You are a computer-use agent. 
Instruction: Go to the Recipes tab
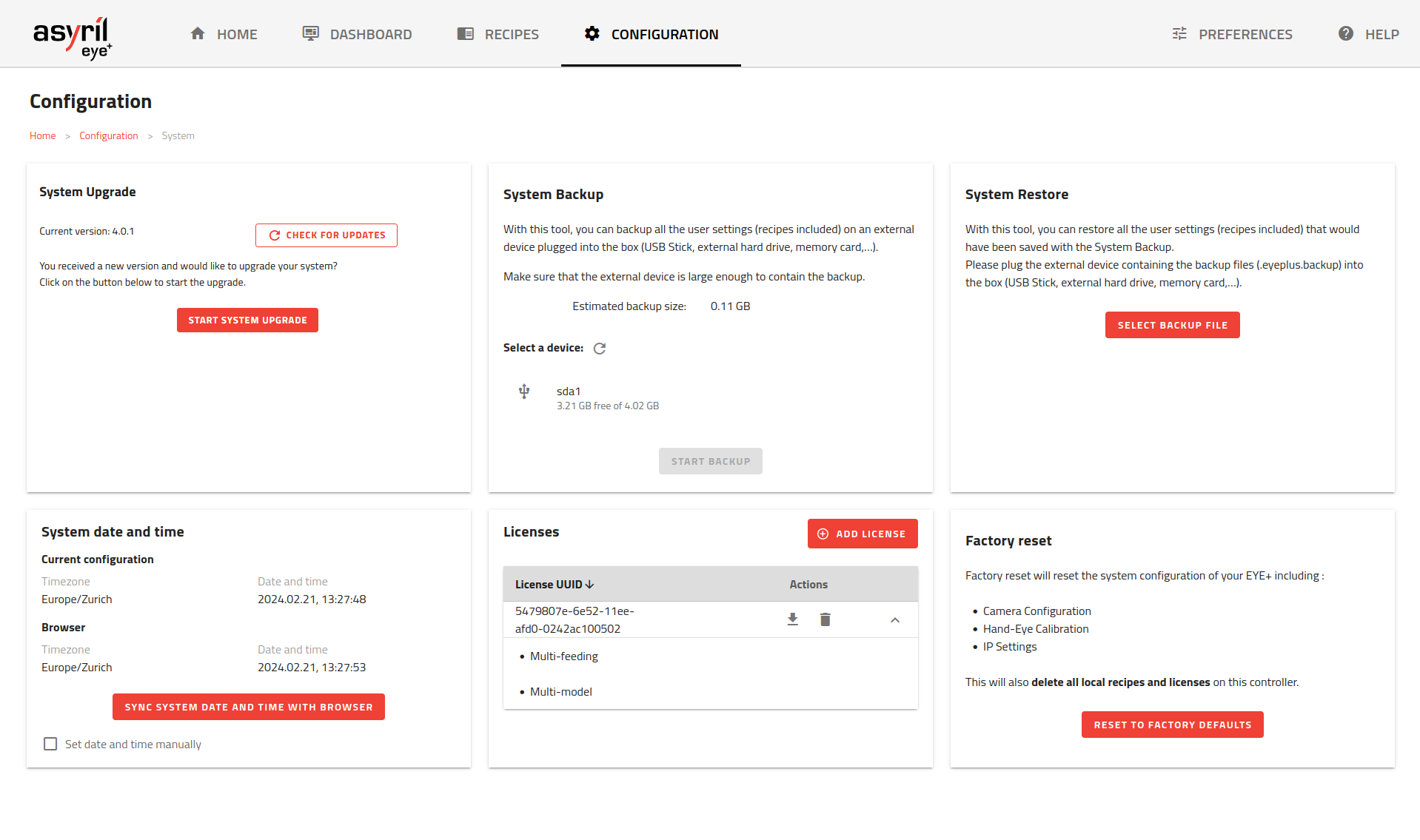point(498,34)
